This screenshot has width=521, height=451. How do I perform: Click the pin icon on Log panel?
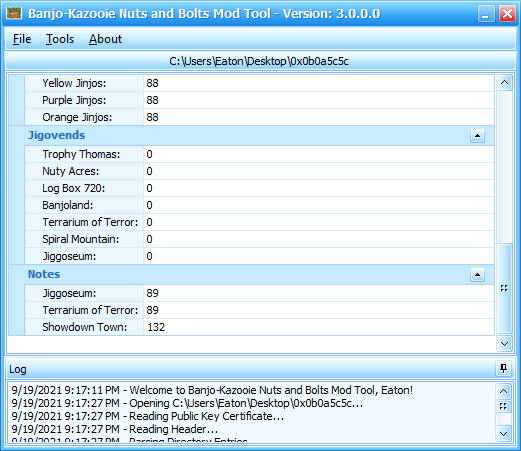[503, 369]
